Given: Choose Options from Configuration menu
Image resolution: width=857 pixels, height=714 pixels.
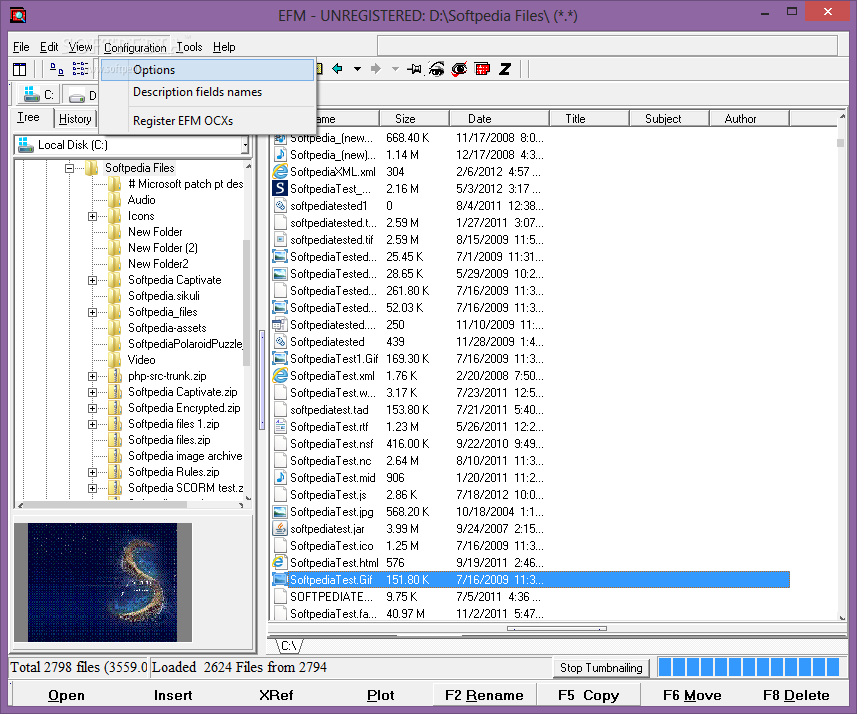Looking at the screenshot, I should [208, 70].
